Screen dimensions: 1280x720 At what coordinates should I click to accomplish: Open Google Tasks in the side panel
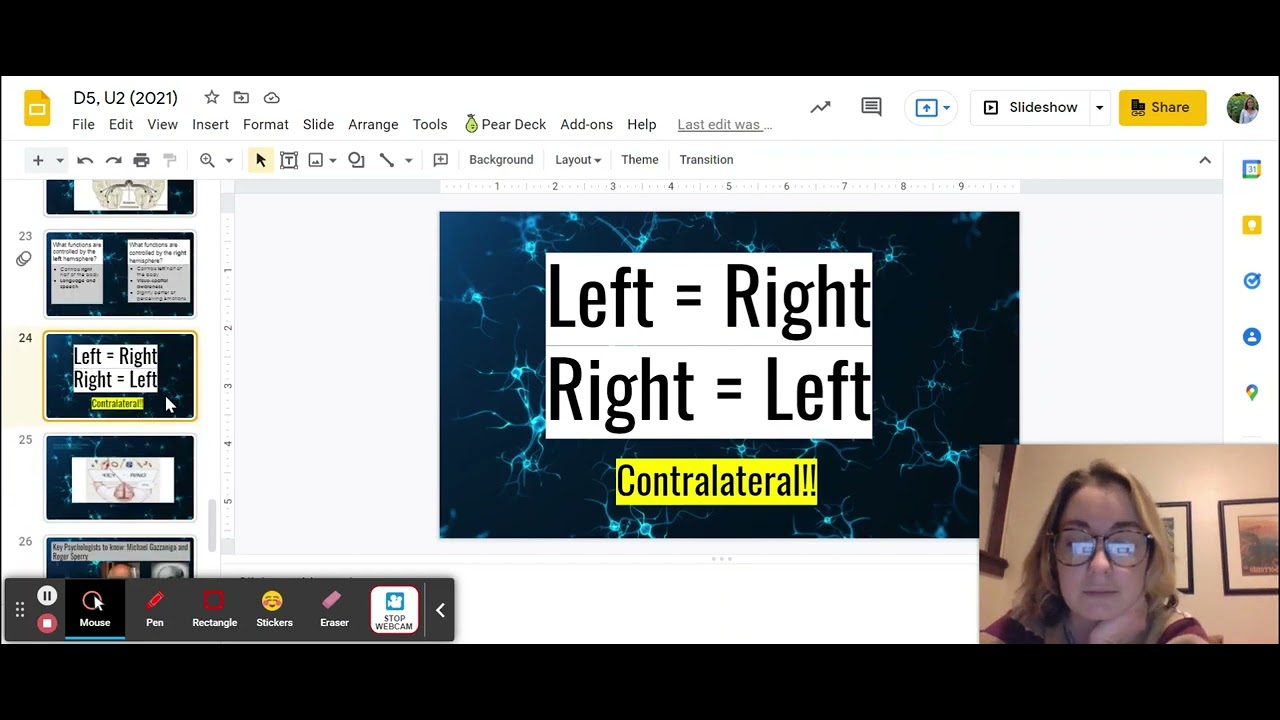pyautogui.click(x=1252, y=281)
